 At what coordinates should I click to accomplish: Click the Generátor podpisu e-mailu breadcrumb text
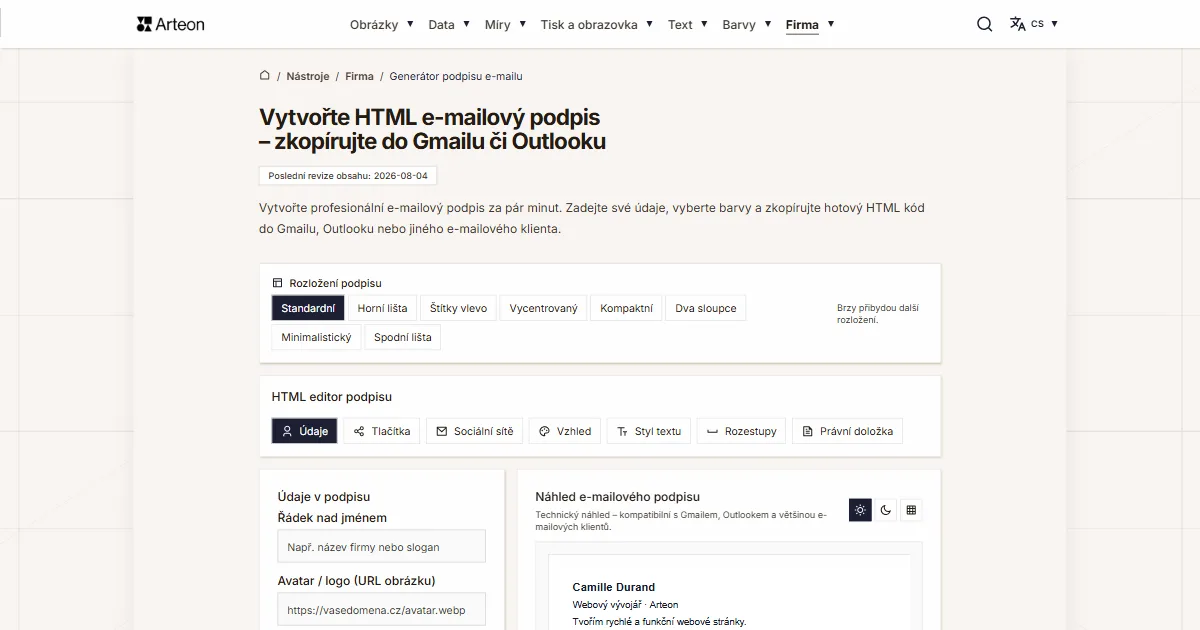[456, 76]
